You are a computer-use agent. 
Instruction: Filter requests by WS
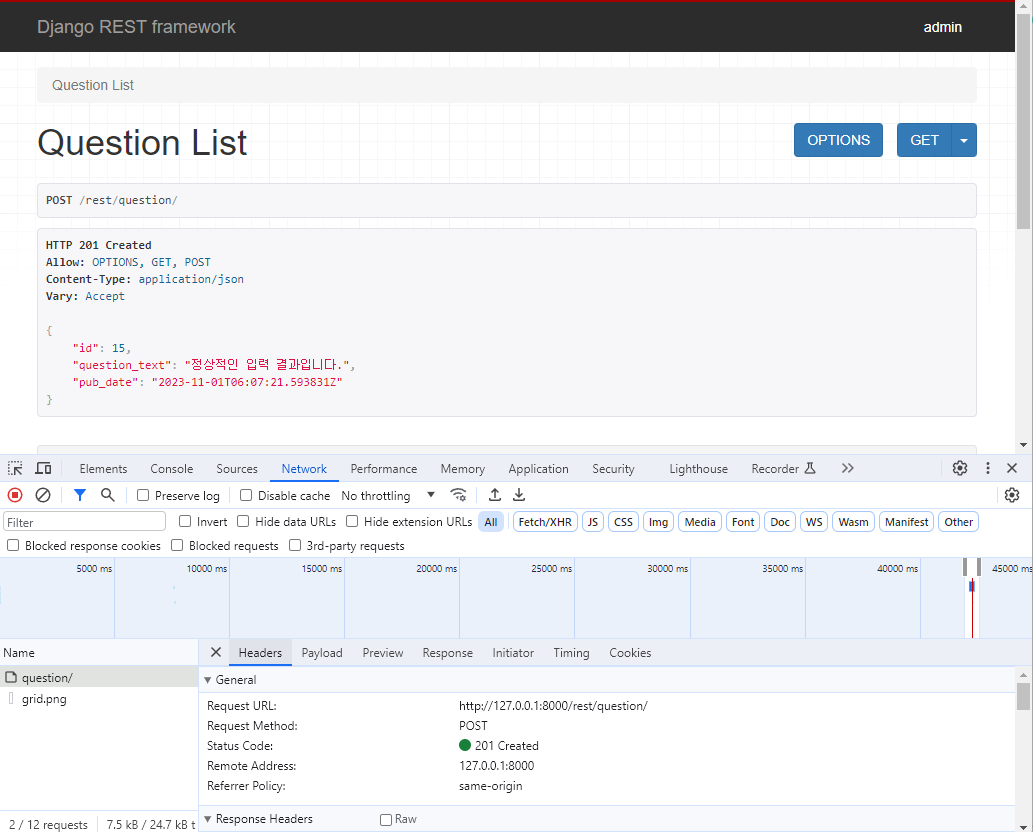[x=814, y=522]
